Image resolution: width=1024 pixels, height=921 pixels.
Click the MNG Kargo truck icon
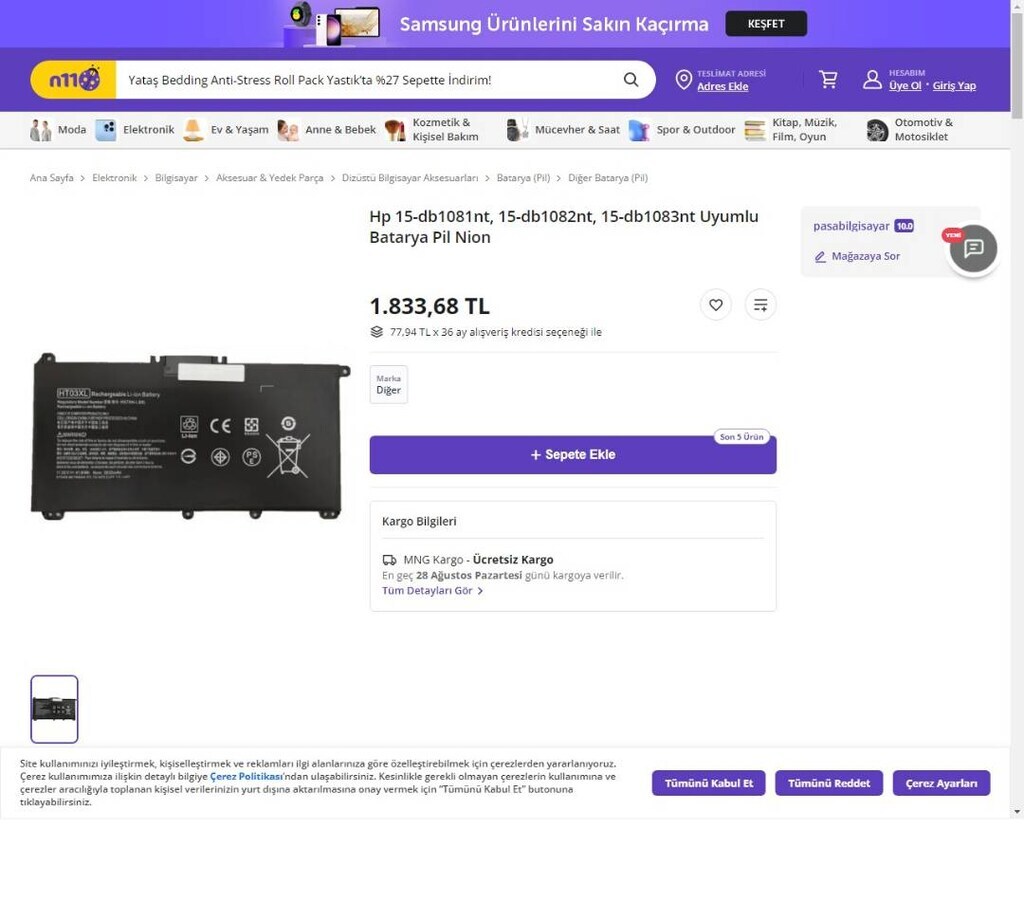[389, 560]
